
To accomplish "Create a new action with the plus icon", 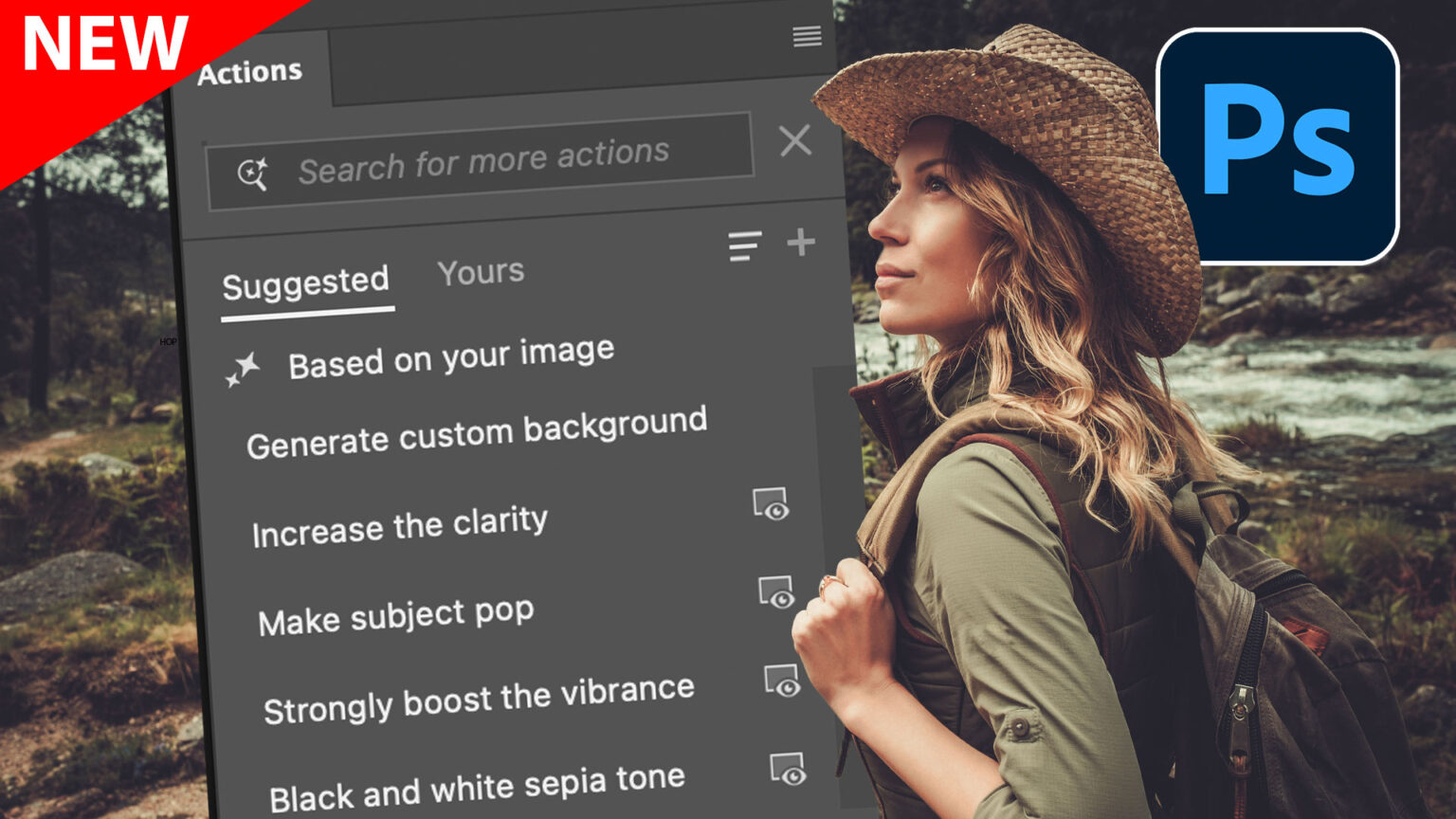I will pos(801,242).
